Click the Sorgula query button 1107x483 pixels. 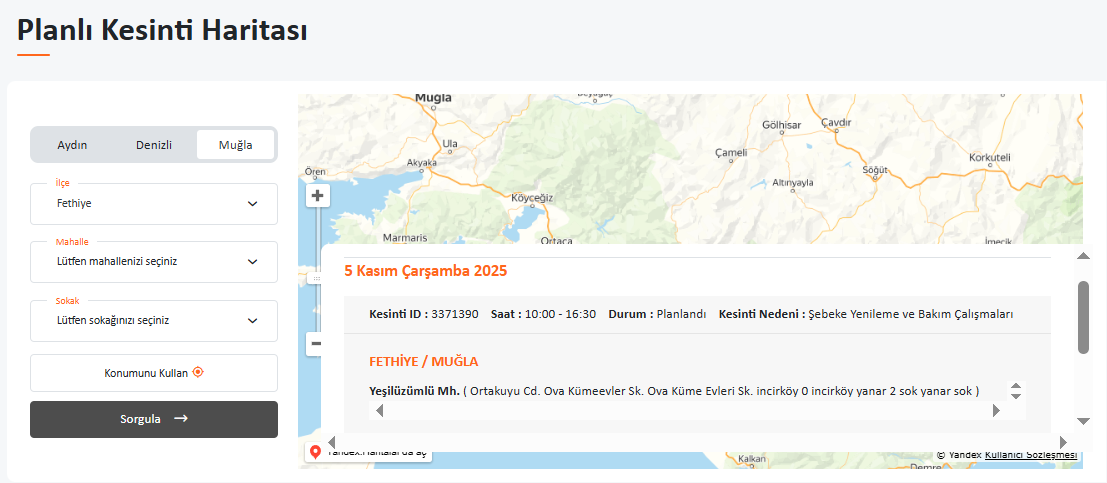pos(154,419)
